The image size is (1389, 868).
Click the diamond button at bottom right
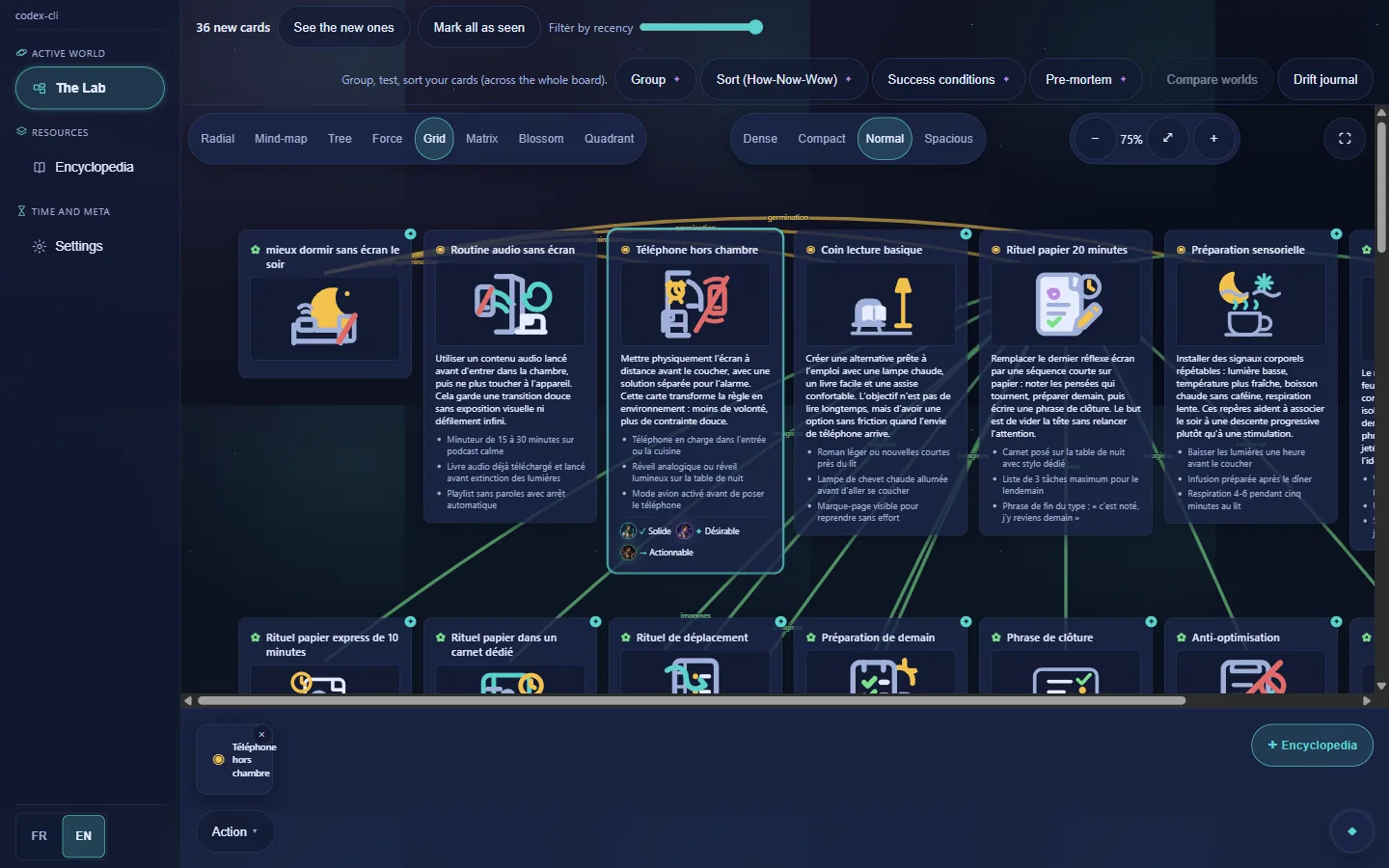[x=1351, y=831]
